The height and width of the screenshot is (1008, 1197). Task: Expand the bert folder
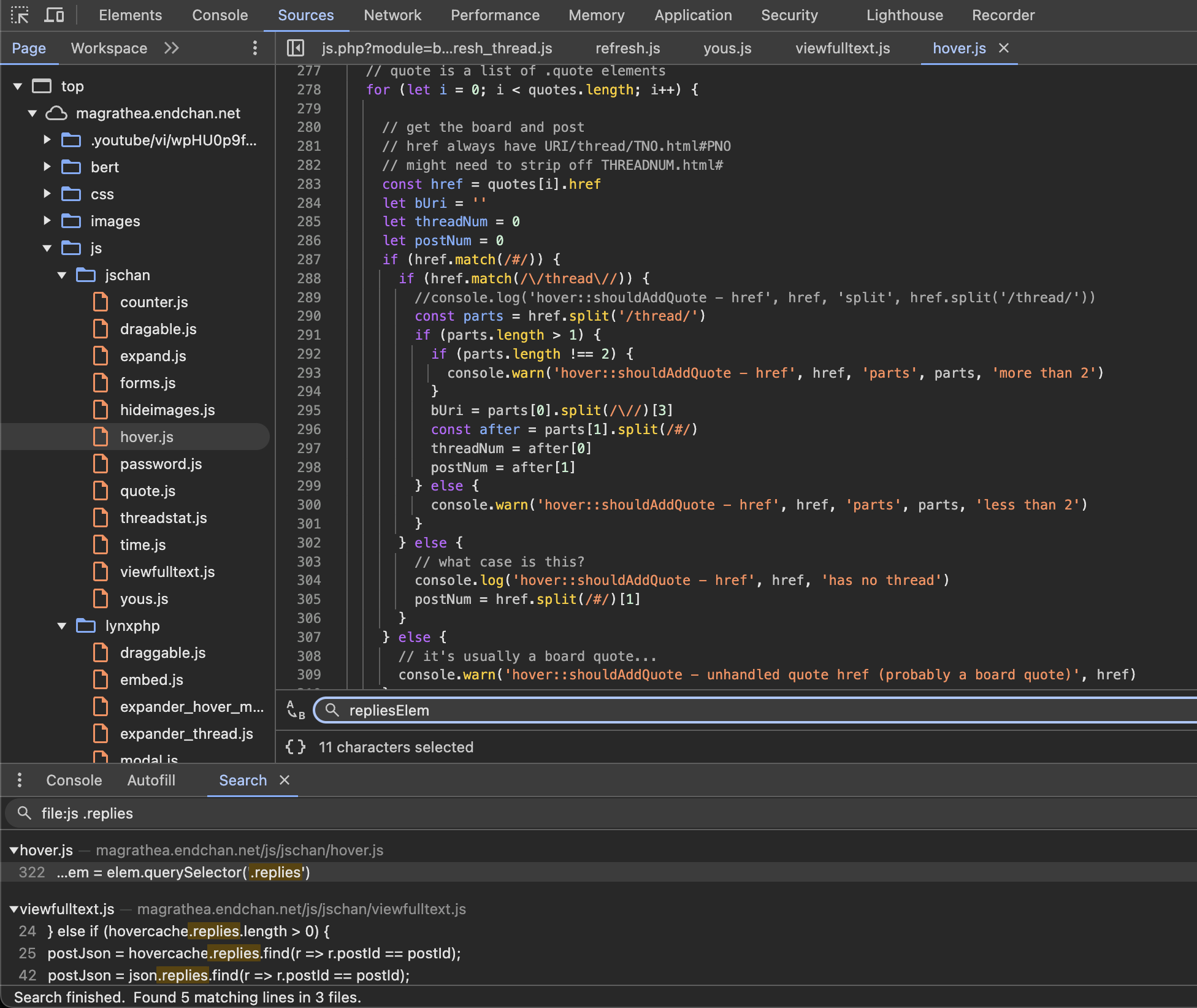(x=47, y=167)
